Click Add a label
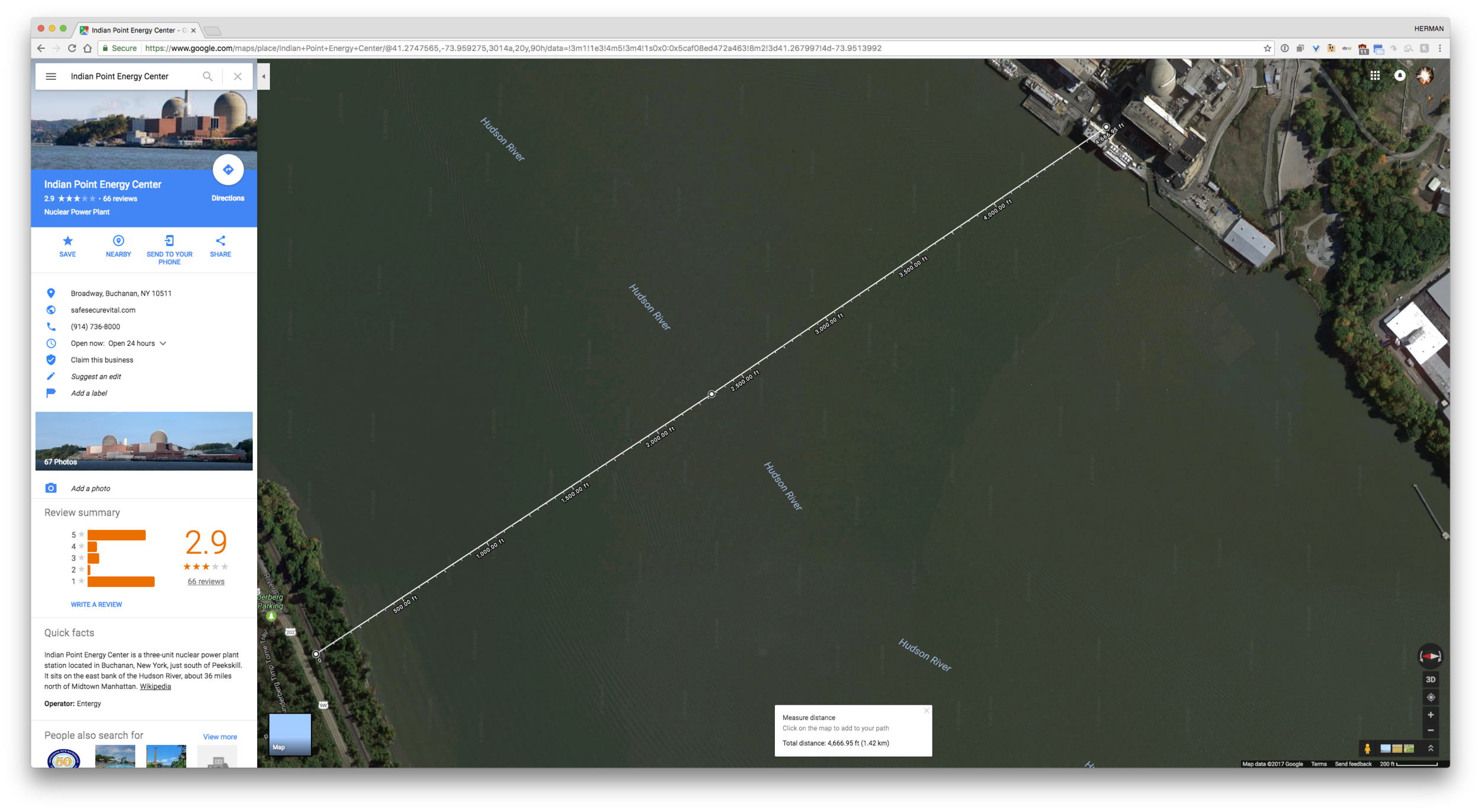 [x=89, y=393]
